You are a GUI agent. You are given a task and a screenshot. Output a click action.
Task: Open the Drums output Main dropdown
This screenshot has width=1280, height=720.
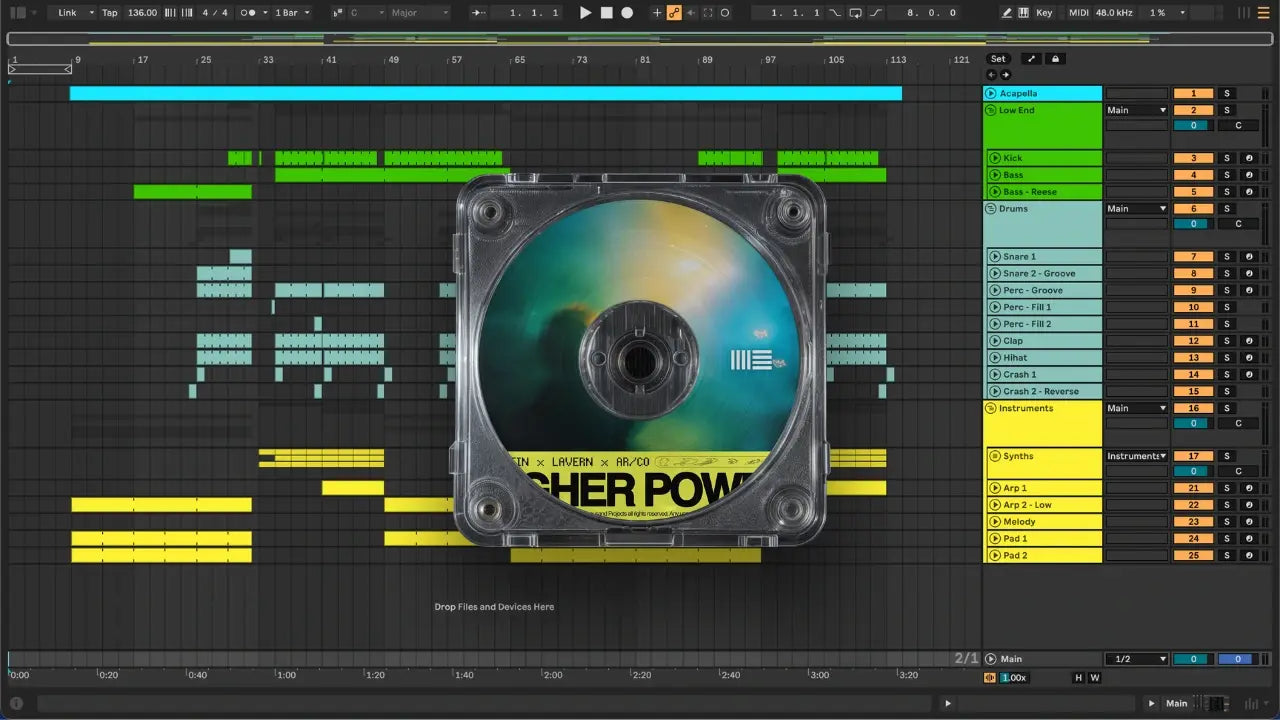[x=1136, y=209]
